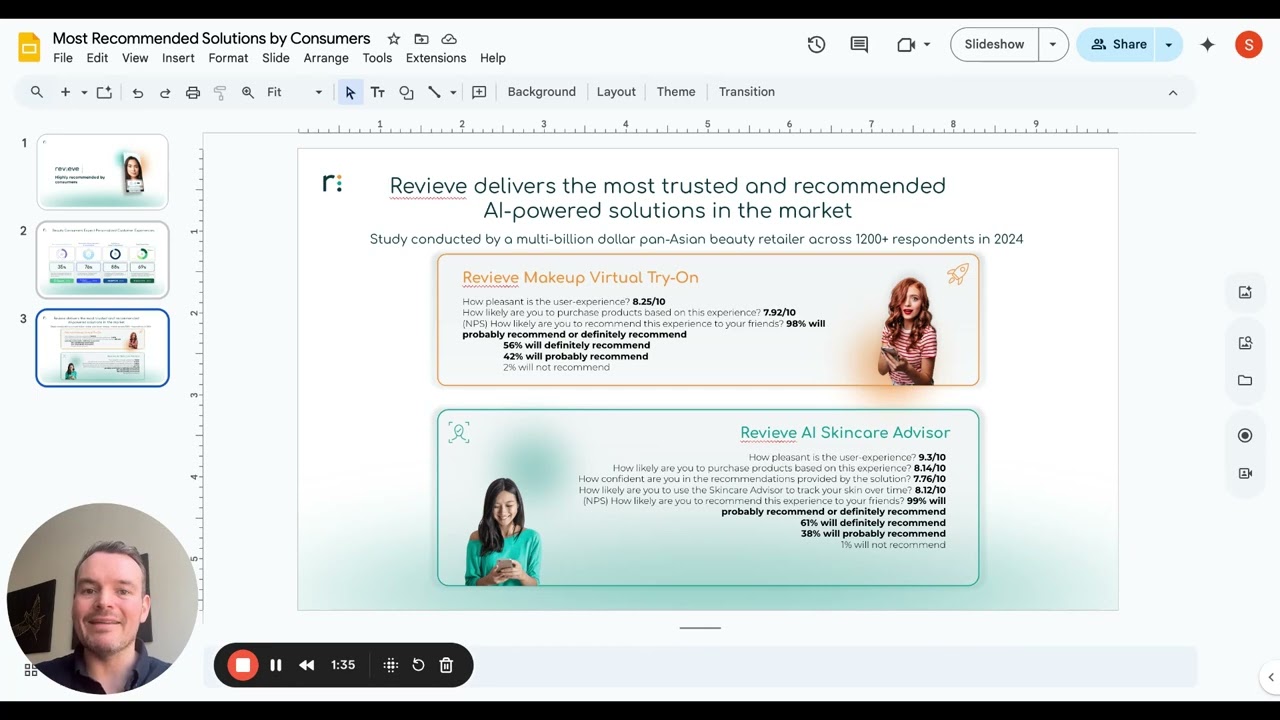Stop the screen recording

(242, 665)
